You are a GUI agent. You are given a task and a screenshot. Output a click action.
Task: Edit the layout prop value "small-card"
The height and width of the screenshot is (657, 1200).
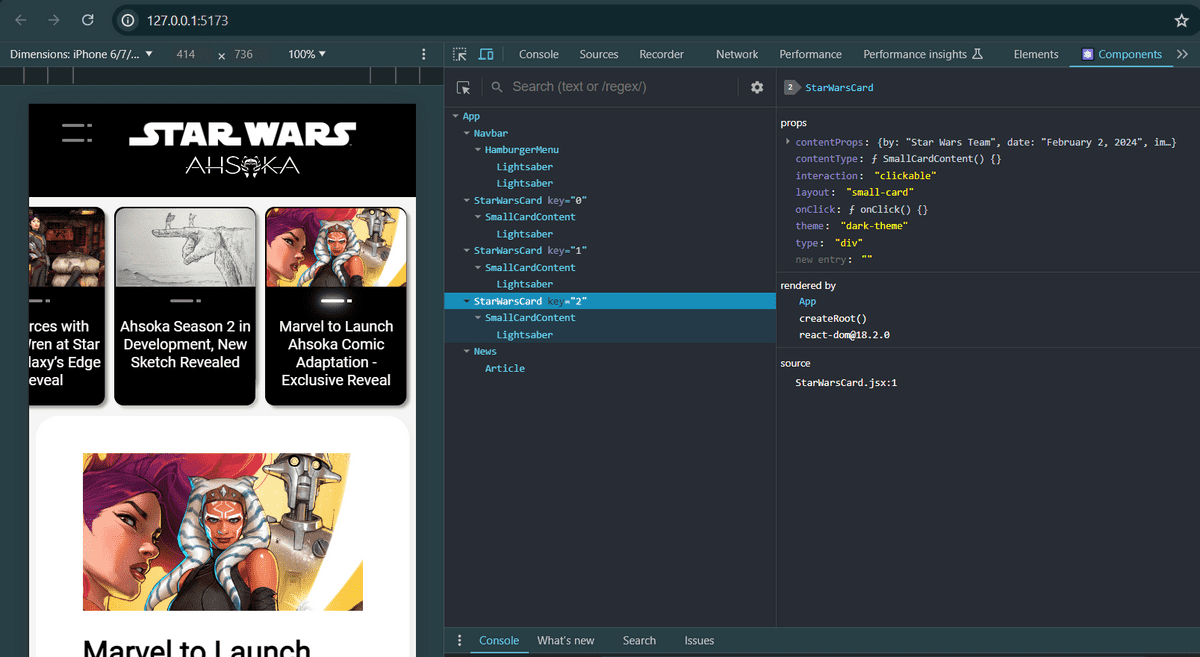[x=880, y=192]
